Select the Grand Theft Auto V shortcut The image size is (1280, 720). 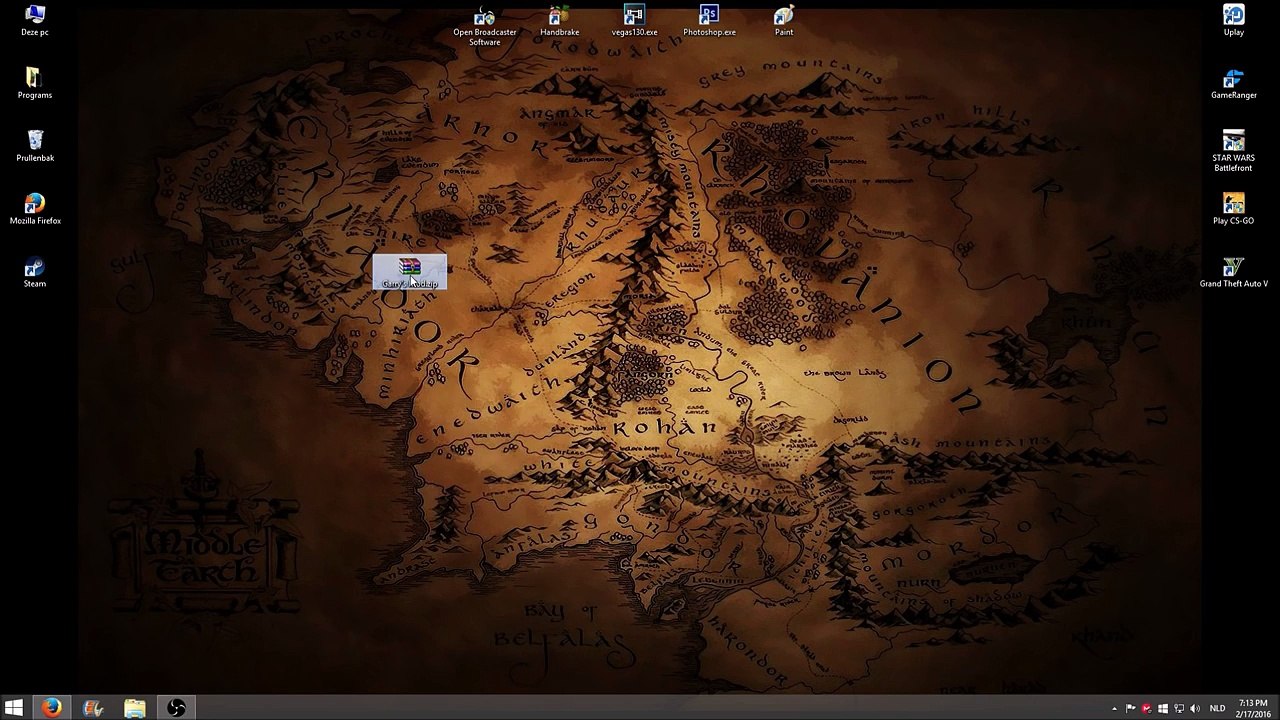(x=1234, y=273)
